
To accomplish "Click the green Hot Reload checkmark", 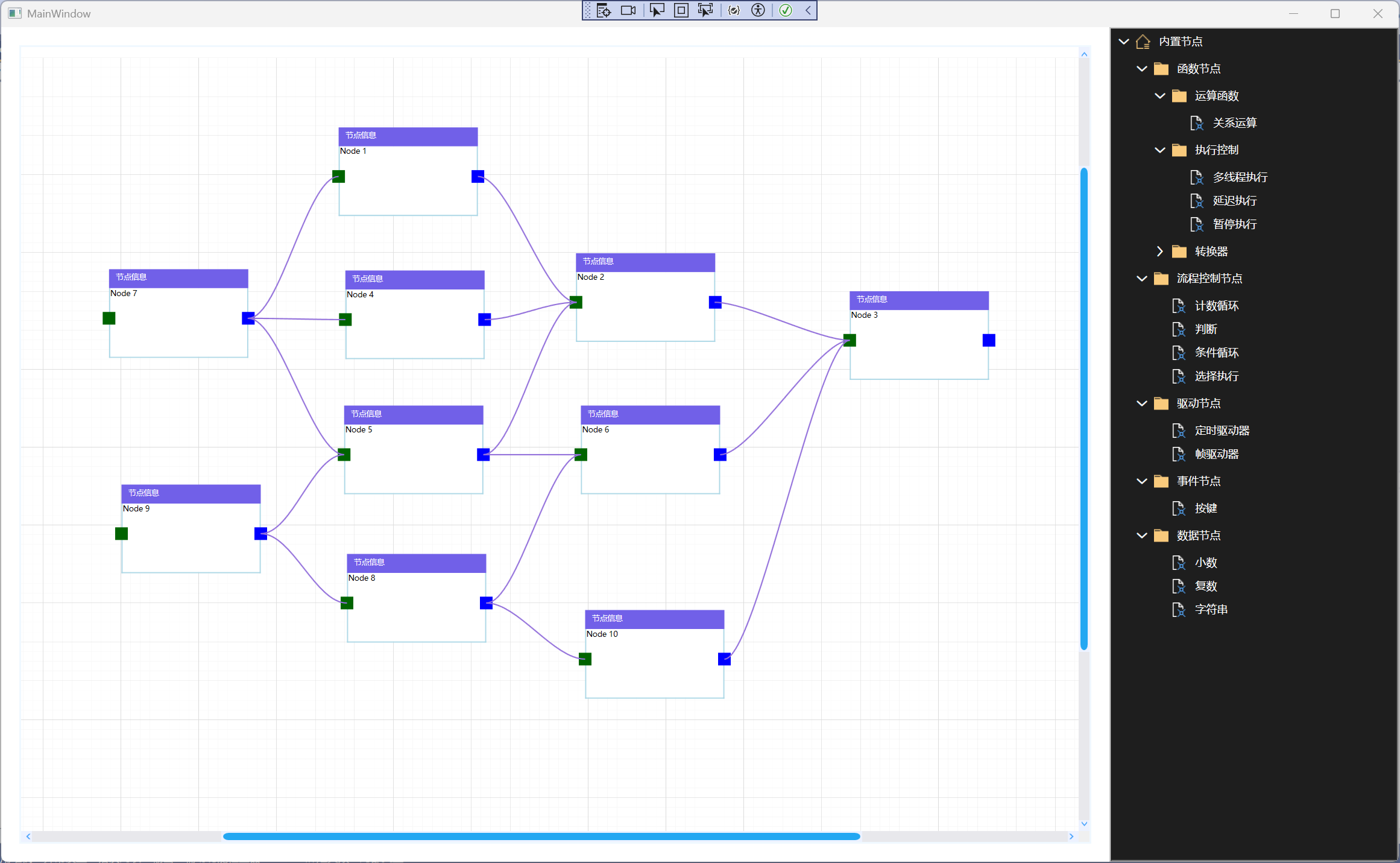I will click(x=786, y=10).
